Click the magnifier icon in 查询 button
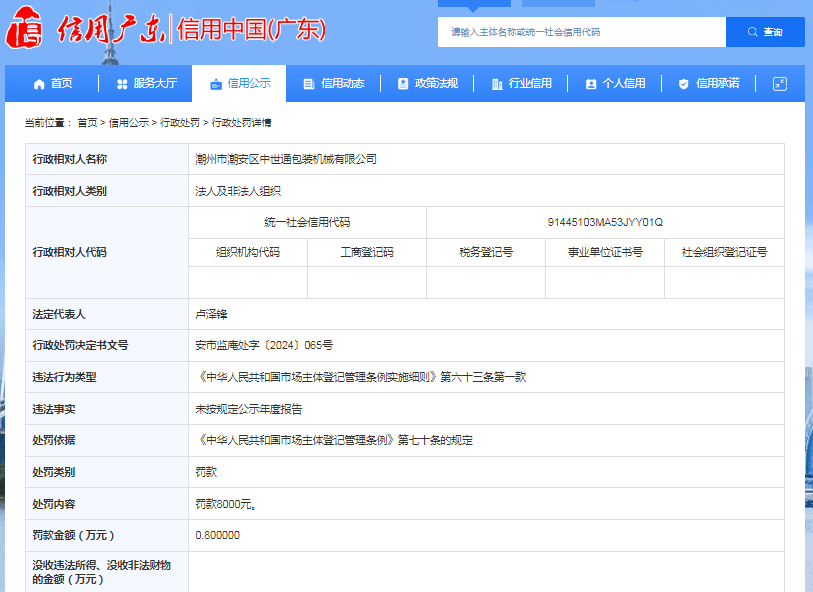 [752, 32]
